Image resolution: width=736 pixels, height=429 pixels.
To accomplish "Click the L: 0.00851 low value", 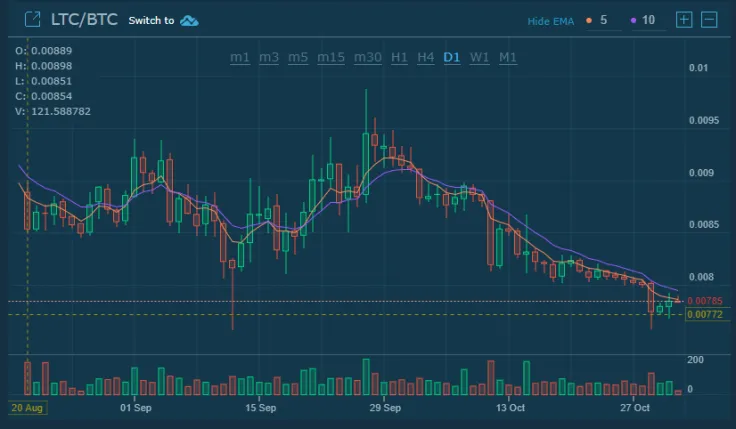I will click(44, 81).
